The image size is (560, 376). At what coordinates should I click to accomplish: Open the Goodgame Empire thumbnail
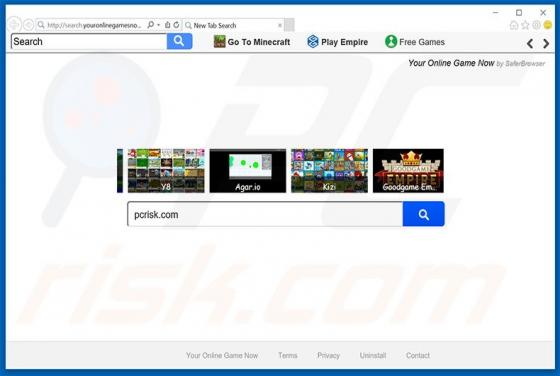pyautogui.click(x=408, y=171)
